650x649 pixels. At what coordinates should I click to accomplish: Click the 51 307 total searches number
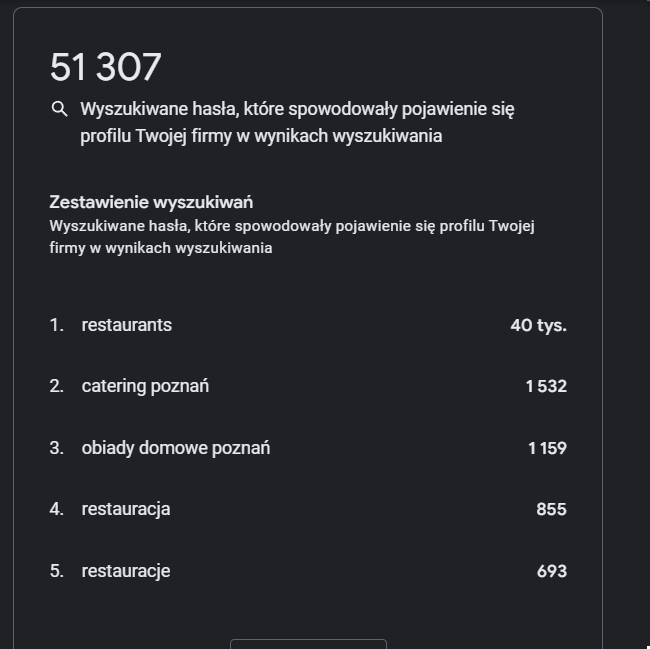click(105, 67)
